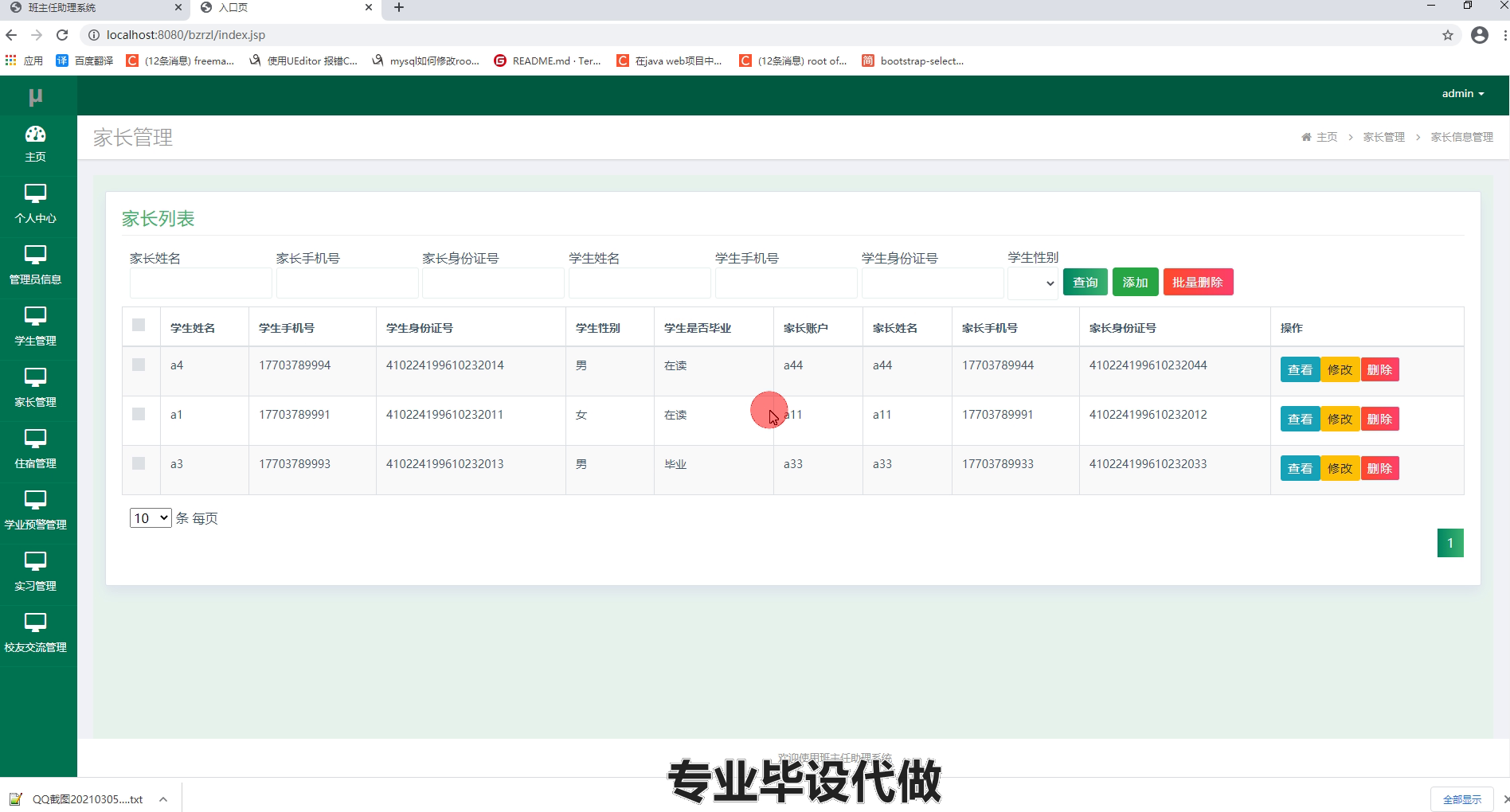1510x812 pixels.
Task: Focus the 家长身份证号 filter input
Action: point(493,283)
